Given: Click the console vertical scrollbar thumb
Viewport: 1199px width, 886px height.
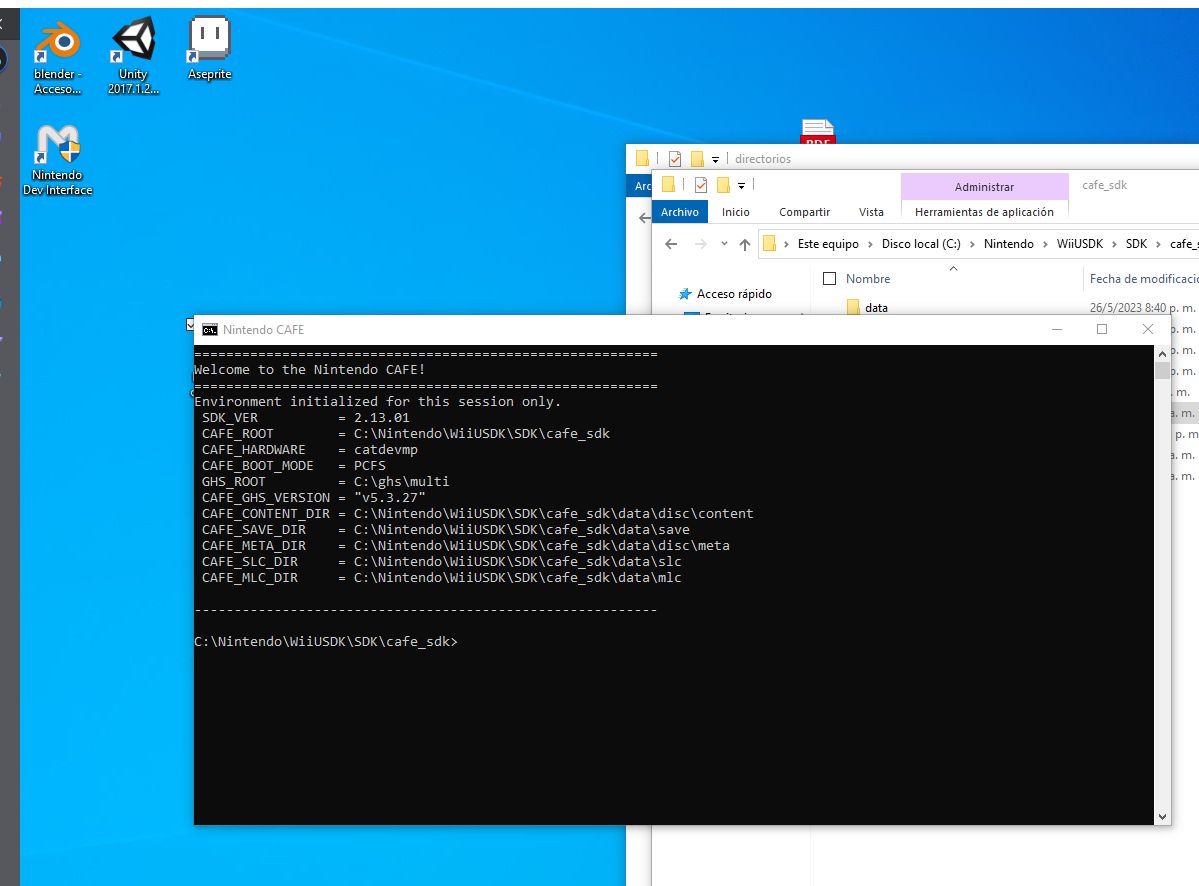Looking at the screenshot, I should click(1162, 370).
